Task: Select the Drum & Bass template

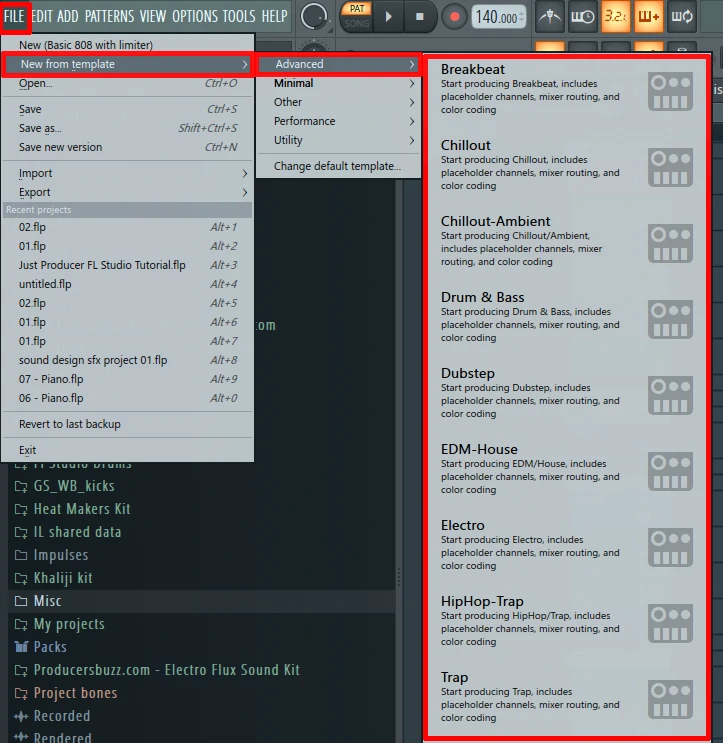Action: tap(566, 317)
